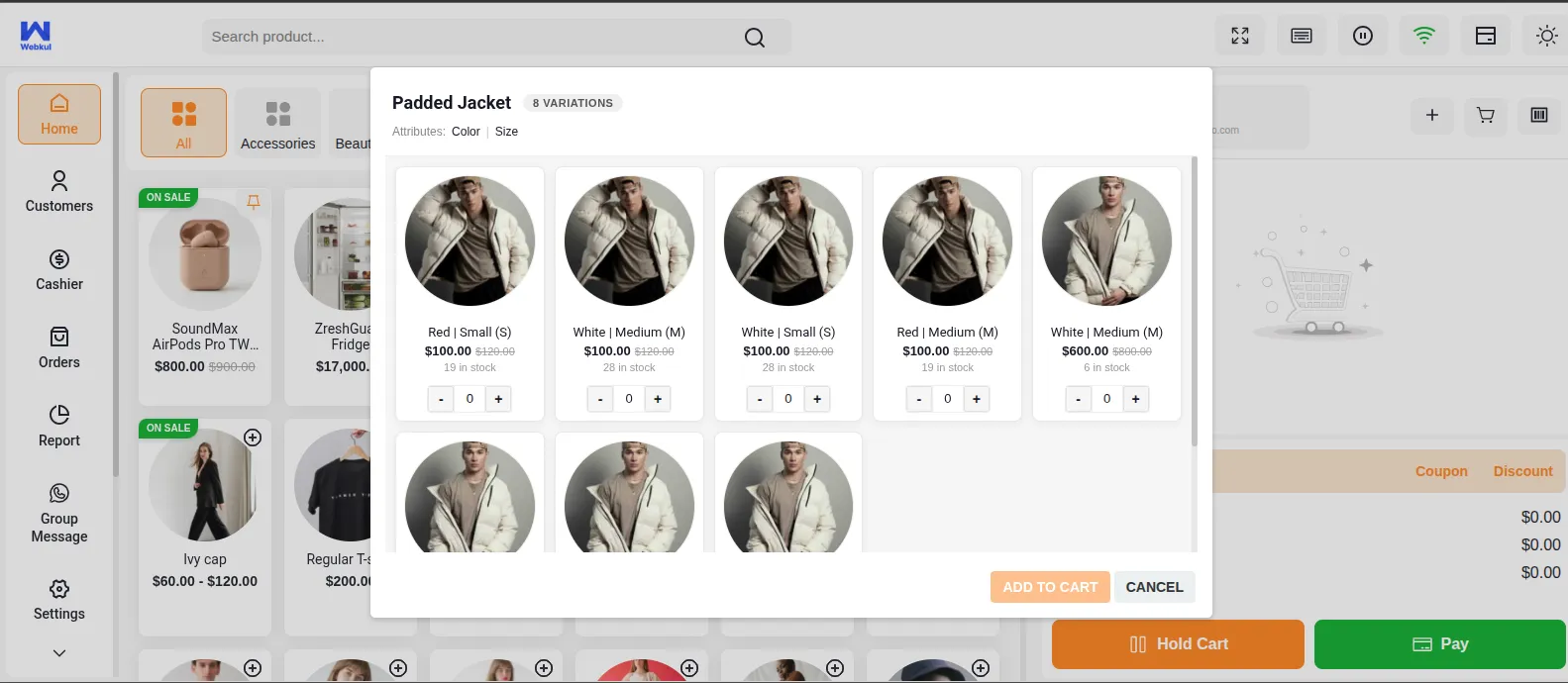Click the Webkul logo
The width and height of the screenshot is (1568, 683).
(36, 36)
